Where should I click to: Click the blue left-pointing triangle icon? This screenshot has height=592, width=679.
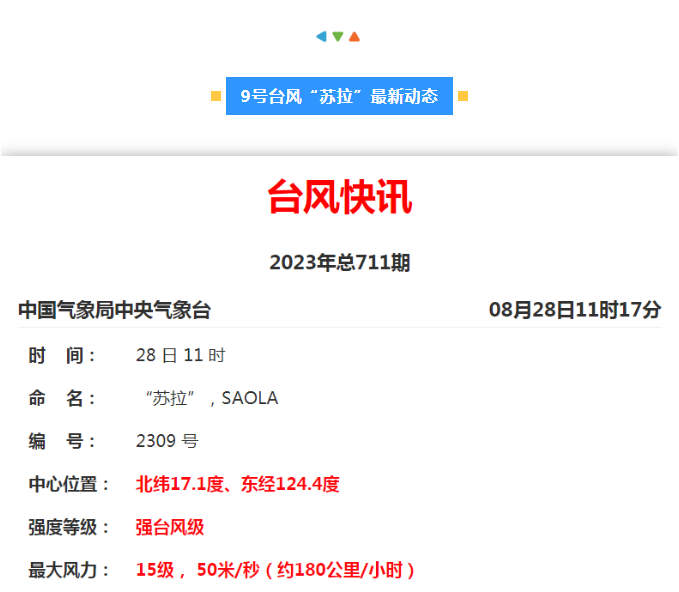(321, 36)
